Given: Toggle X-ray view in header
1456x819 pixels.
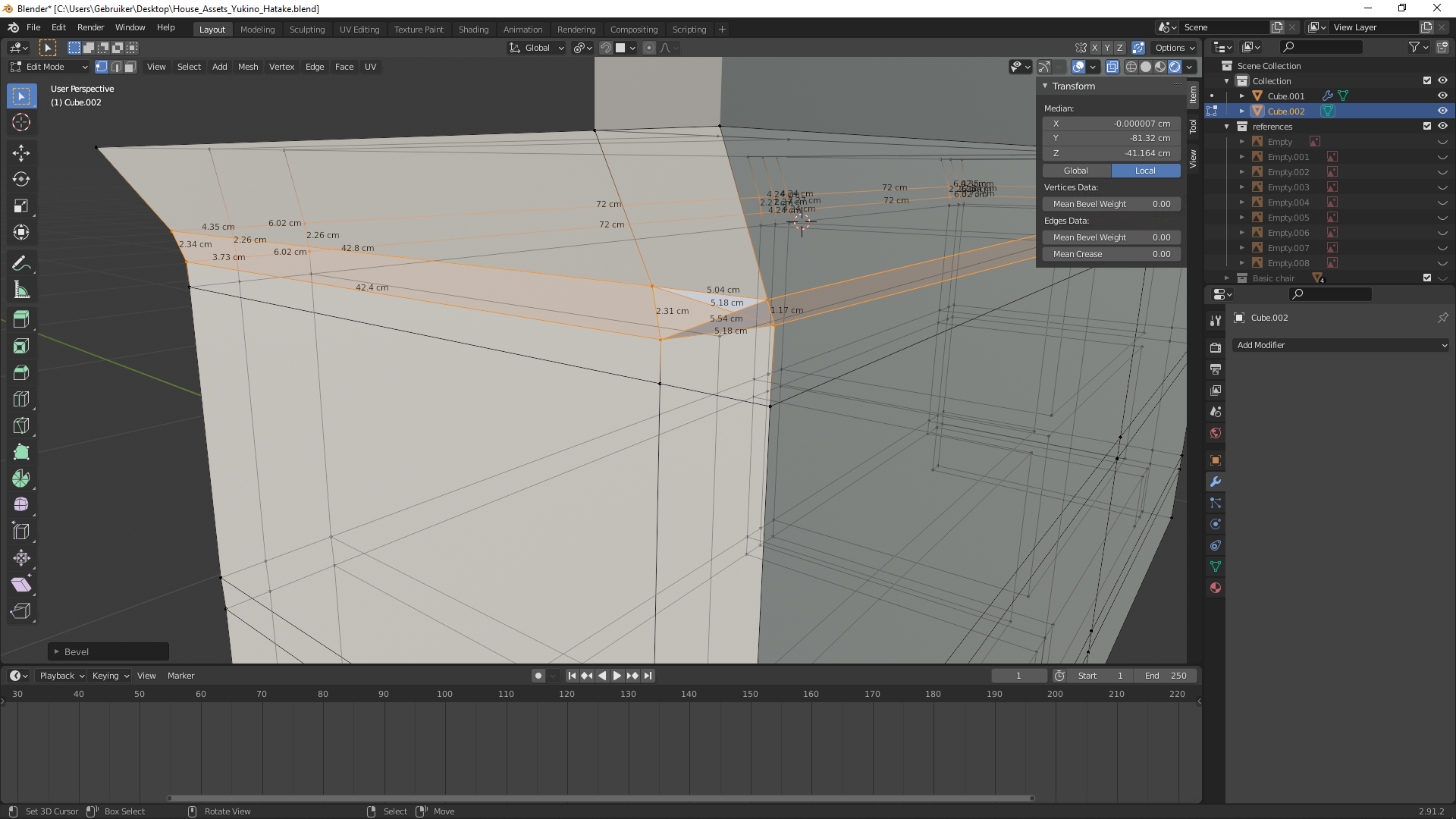Looking at the screenshot, I should [x=1112, y=67].
